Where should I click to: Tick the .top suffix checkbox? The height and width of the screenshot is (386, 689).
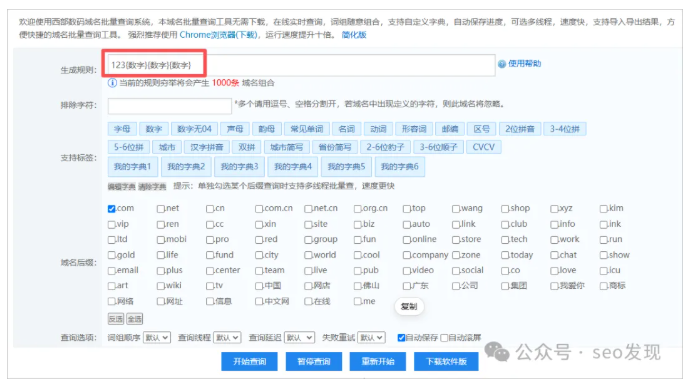(407, 209)
